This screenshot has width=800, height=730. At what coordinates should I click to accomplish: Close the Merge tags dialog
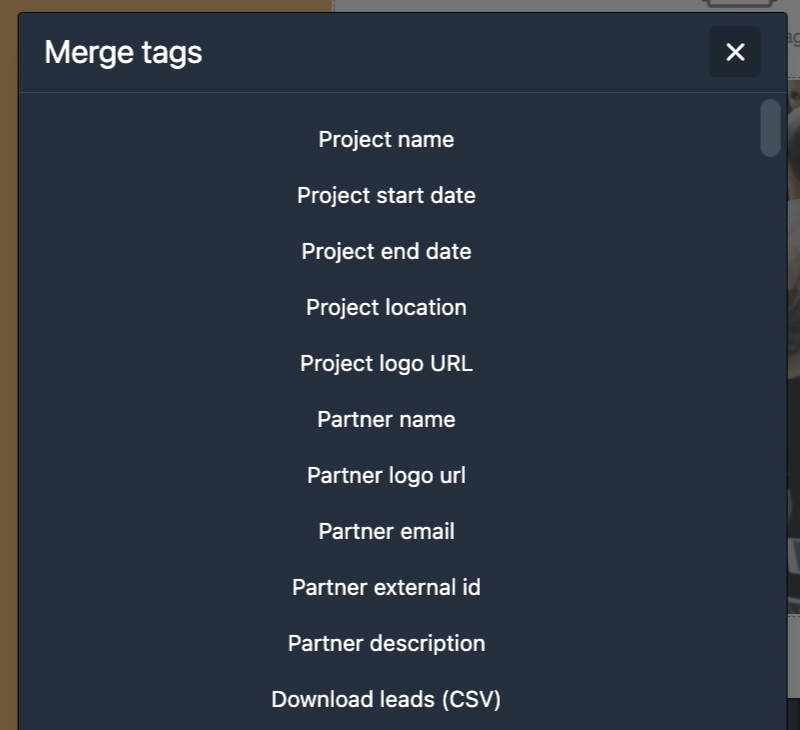click(x=735, y=52)
